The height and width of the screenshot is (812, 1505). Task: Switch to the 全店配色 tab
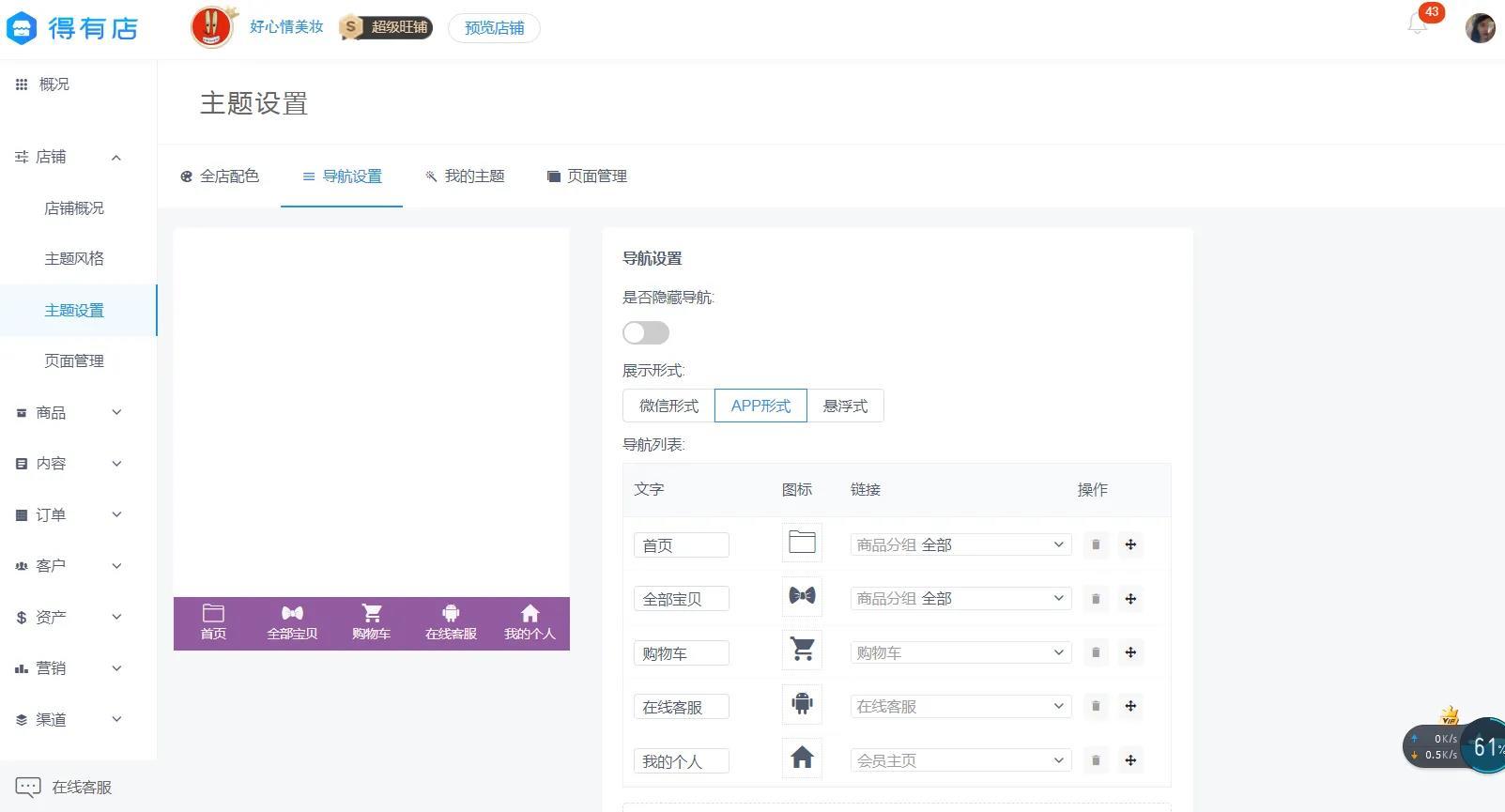pyautogui.click(x=220, y=176)
